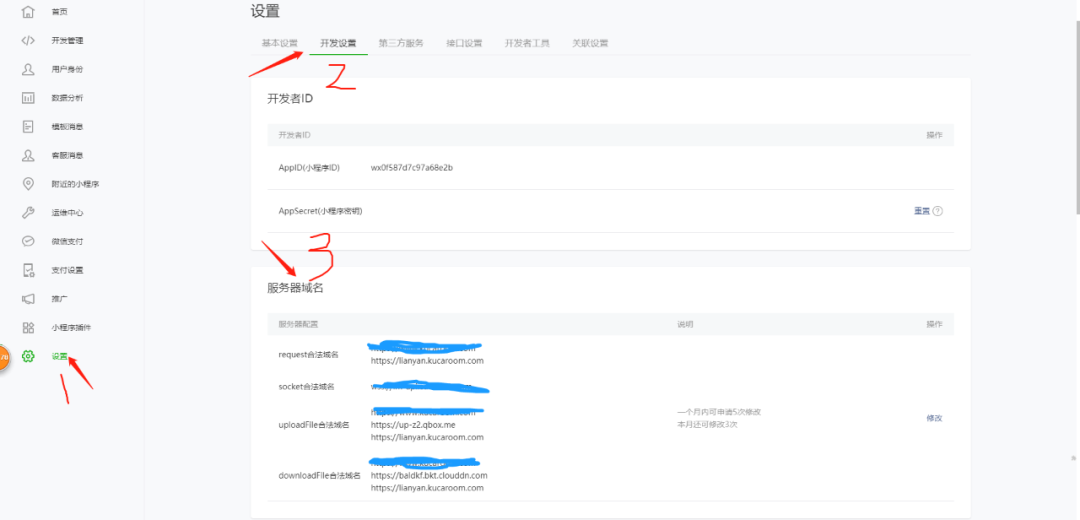Click the 说明 column header

click(x=685, y=324)
